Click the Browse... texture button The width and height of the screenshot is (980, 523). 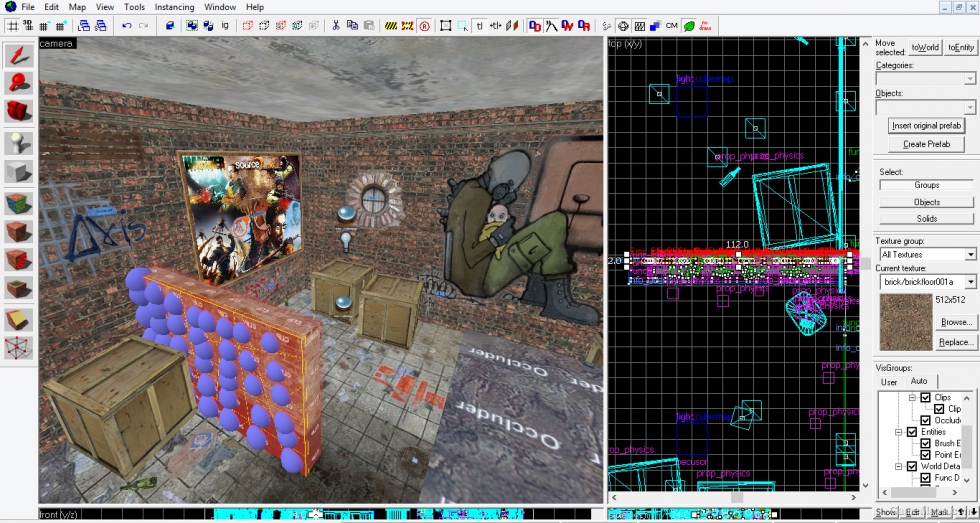[x=956, y=322]
